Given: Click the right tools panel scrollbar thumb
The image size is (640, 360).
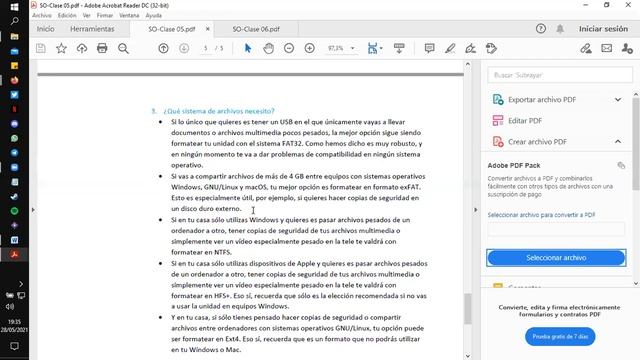Looking at the screenshot, I should [x=636, y=144].
